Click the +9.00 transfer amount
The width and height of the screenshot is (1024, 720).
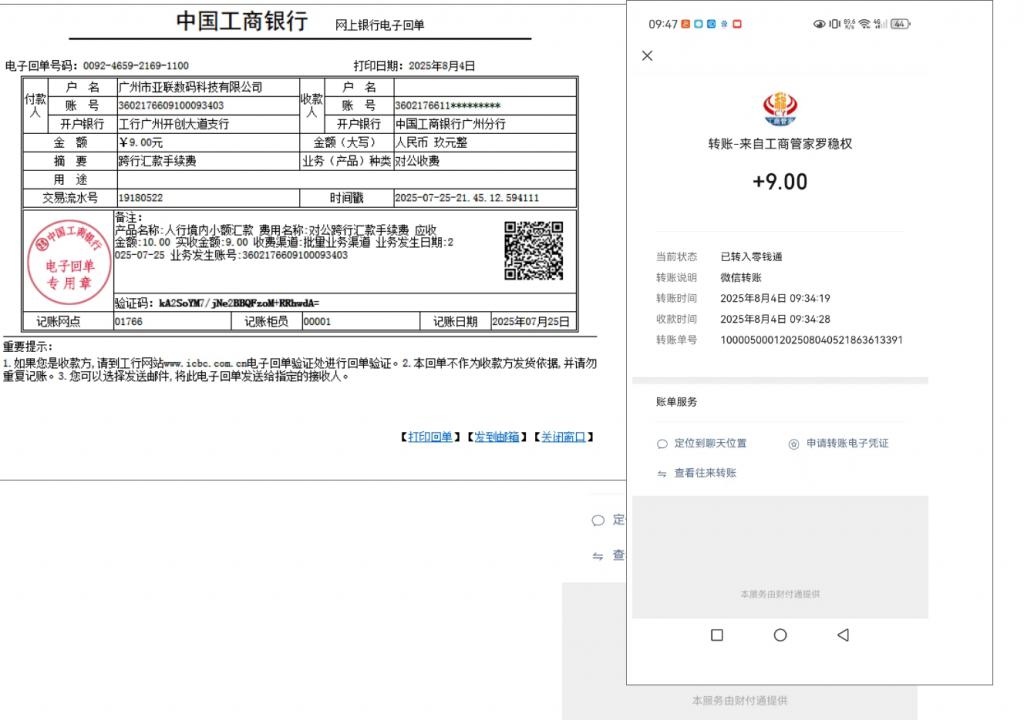pos(779,182)
